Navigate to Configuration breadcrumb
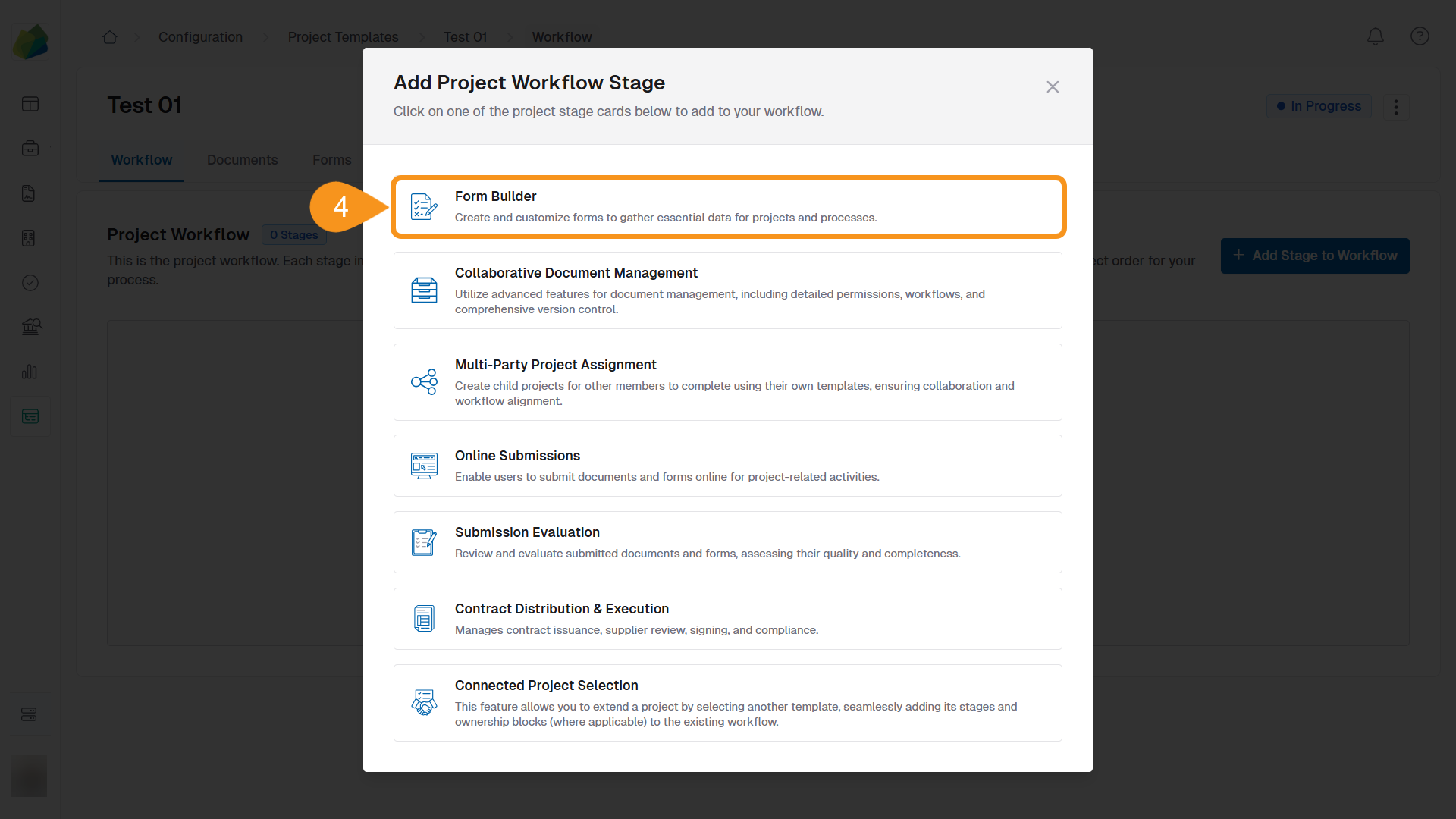This screenshot has height=819, width=1456. tap(200, 37)
